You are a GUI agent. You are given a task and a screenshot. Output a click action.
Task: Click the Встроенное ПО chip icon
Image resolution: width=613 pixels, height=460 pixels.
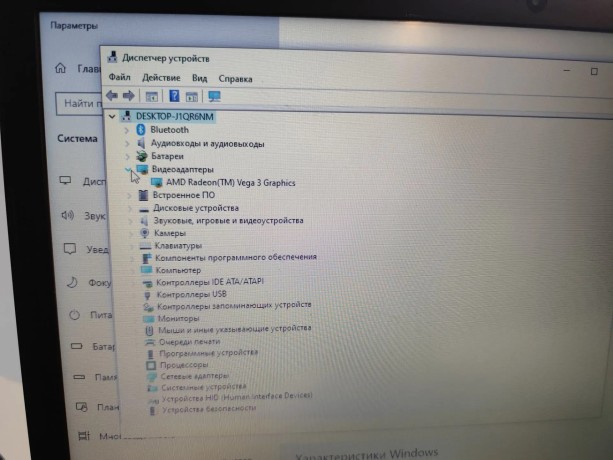(x=143, y=195)
